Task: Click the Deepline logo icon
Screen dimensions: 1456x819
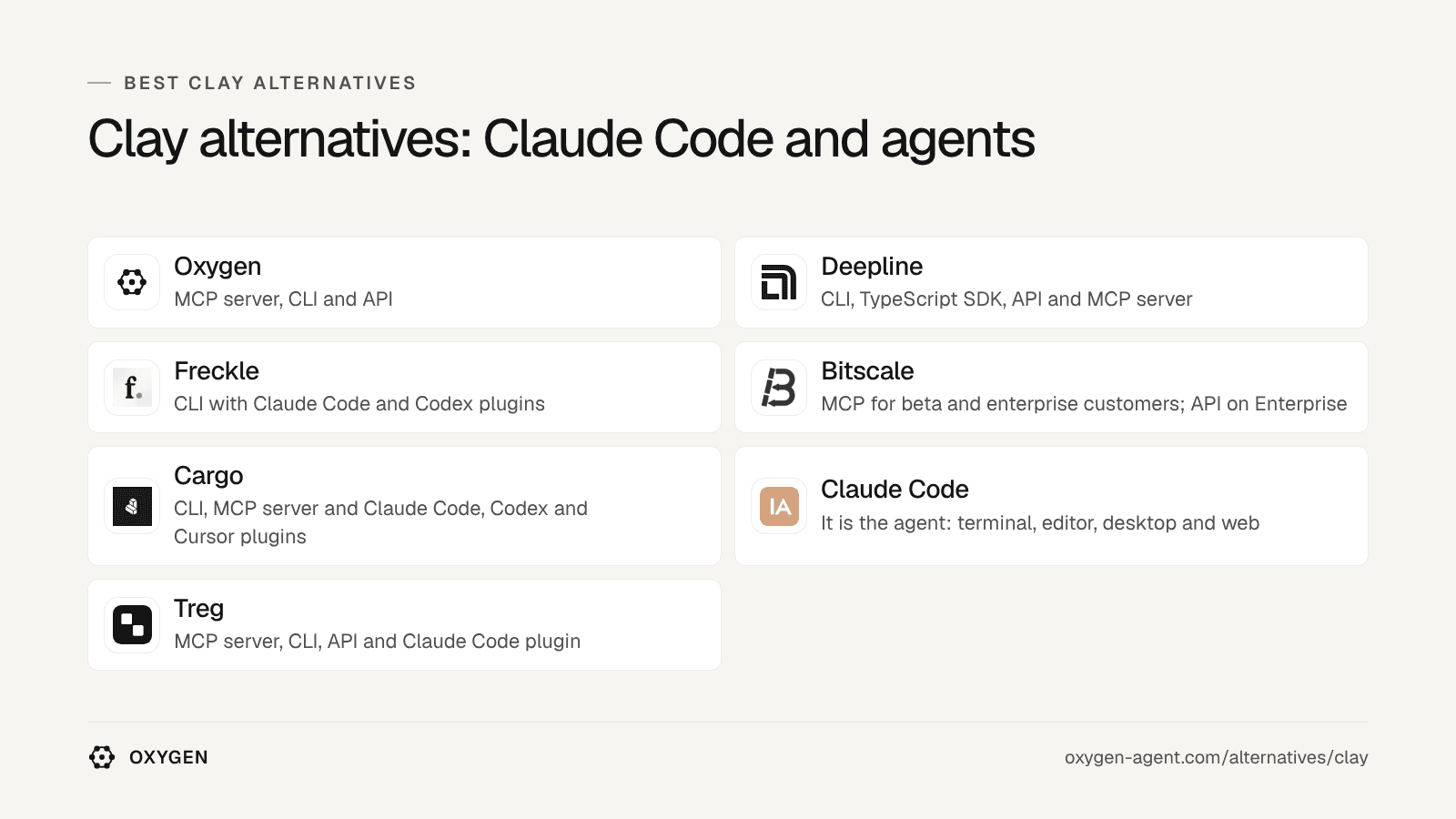Action: [779, 282]
